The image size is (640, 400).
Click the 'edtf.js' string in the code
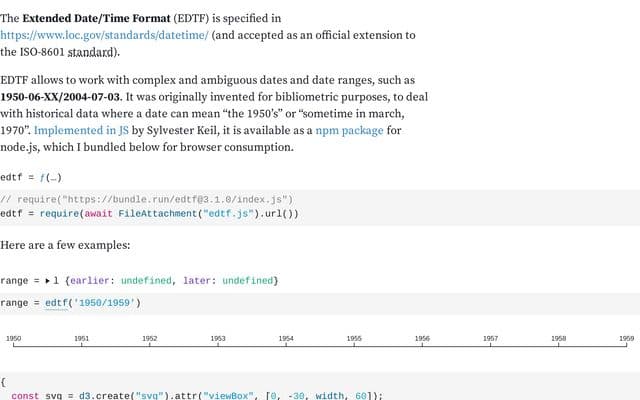228,214
